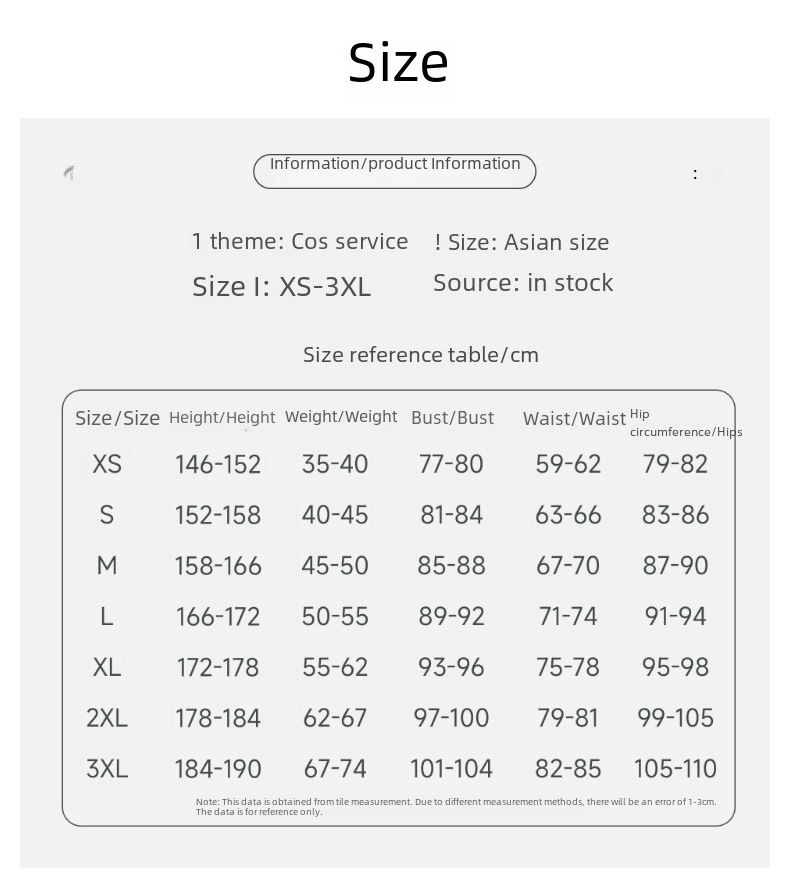
Task: Click the Hip circumference/Hips column header
Action: tap(686, 423)
